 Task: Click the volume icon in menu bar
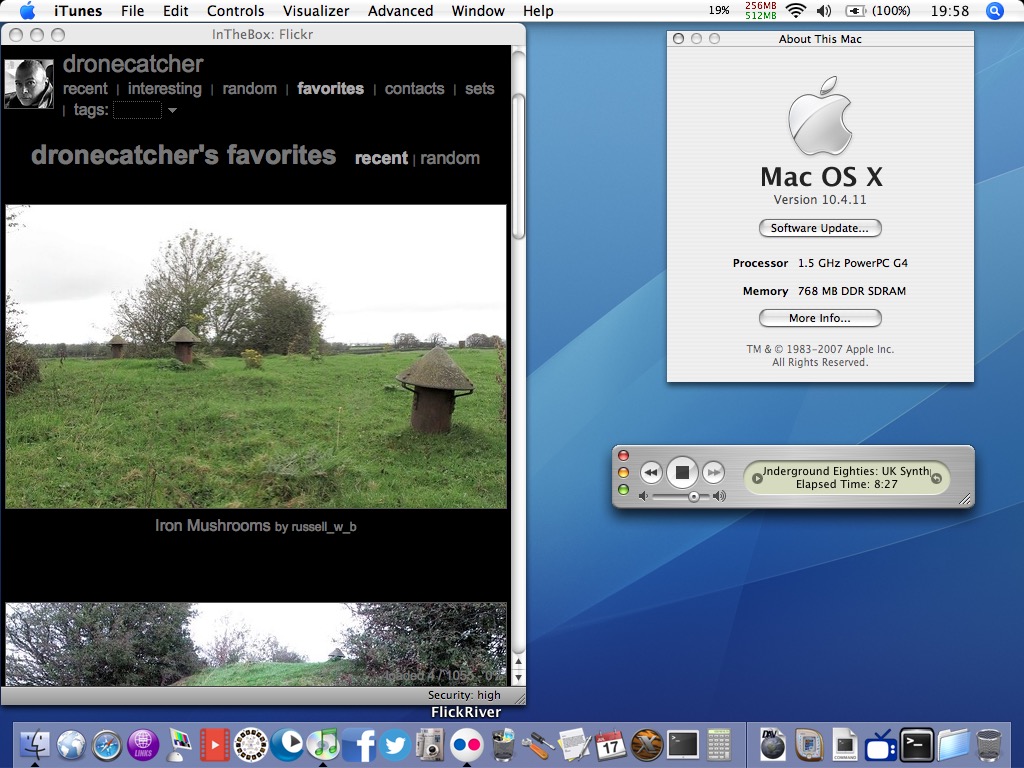coord(824,10)
